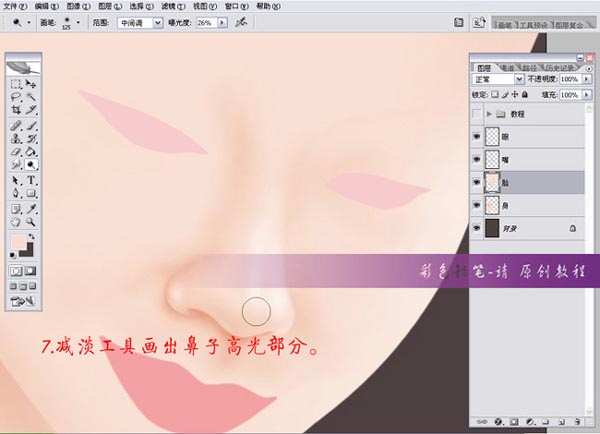Viewport: 600px width, 434px height.
Task: Swap foreground and background colors
Action: (x=31, y=236)
